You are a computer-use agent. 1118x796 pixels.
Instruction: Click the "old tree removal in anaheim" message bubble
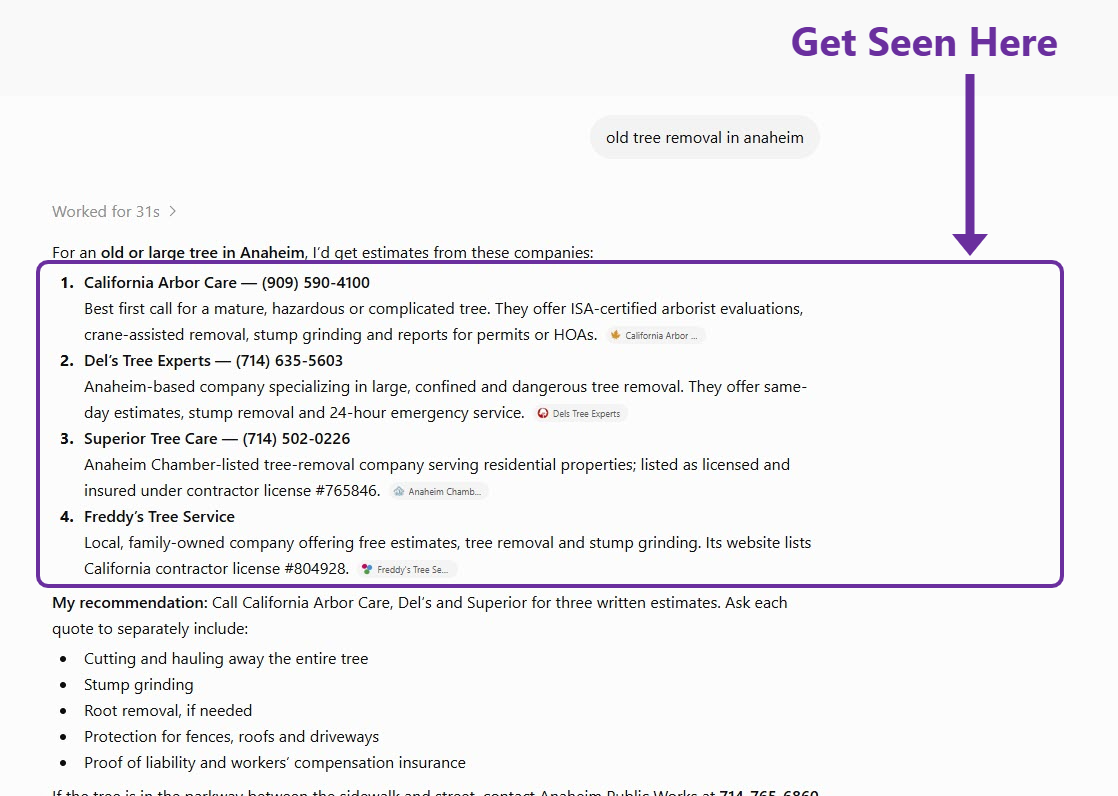click(x=704, y=138)
